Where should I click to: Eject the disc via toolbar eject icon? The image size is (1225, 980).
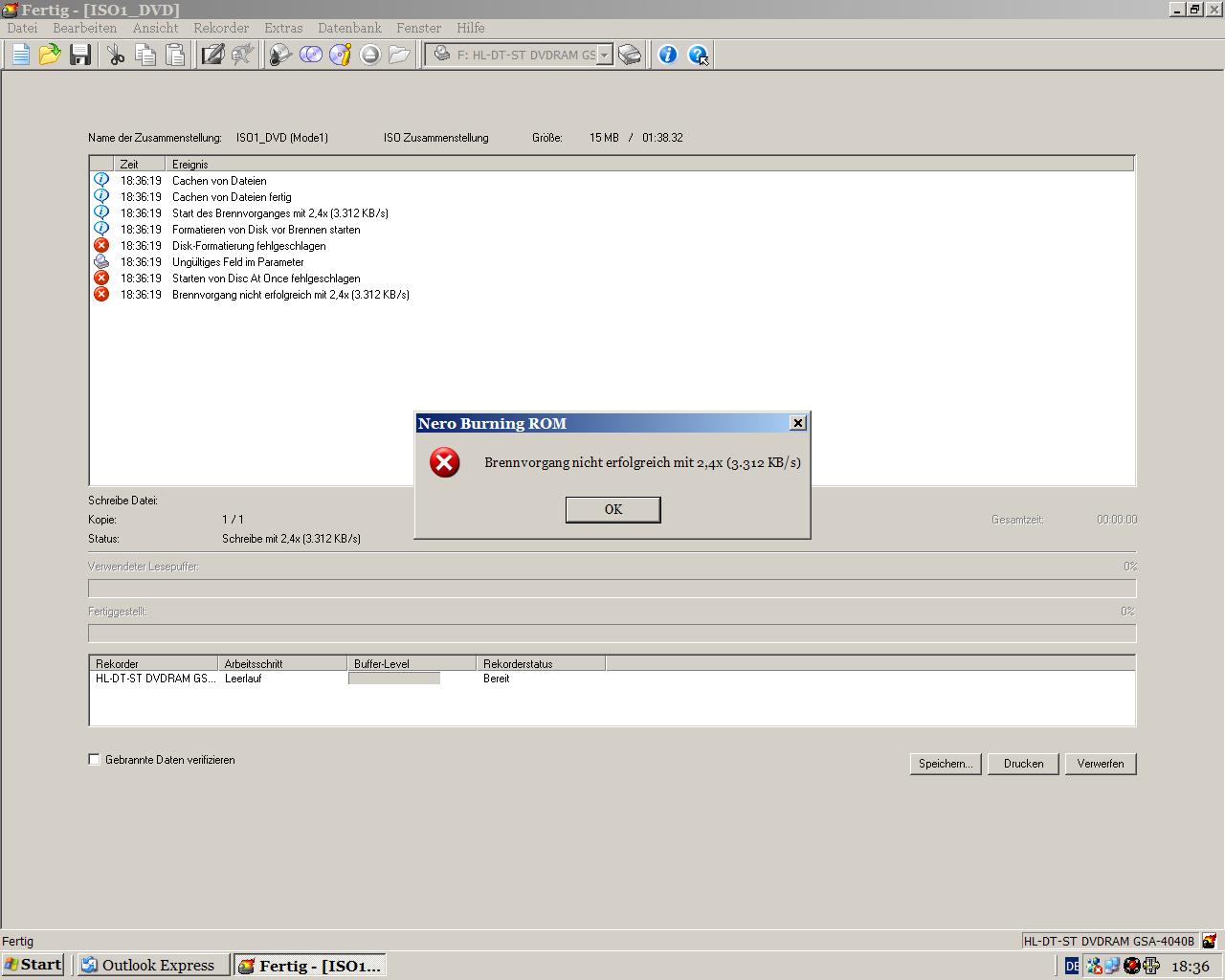click(369, 55)
